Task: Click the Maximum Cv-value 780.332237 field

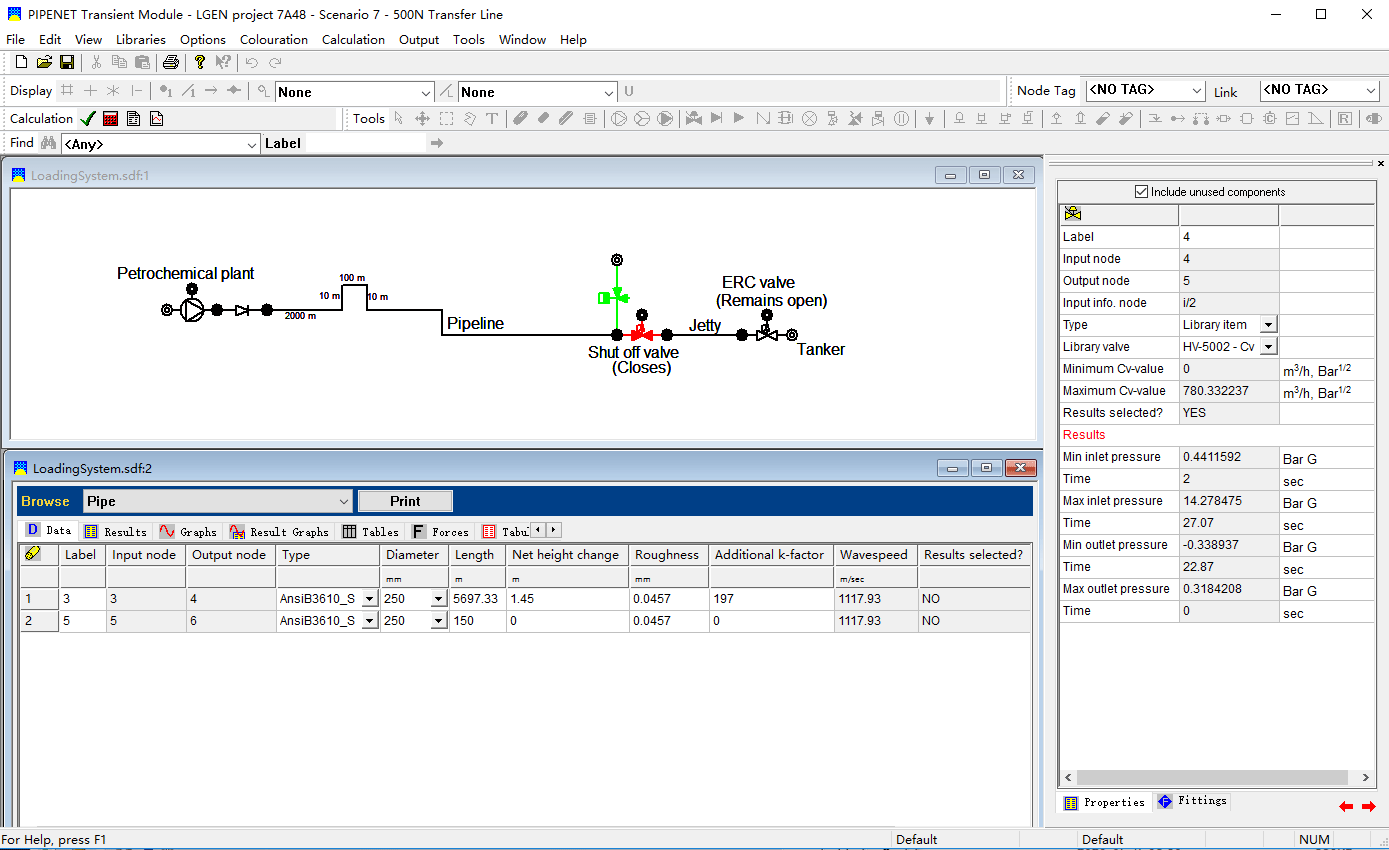Action: point(1229,391)
